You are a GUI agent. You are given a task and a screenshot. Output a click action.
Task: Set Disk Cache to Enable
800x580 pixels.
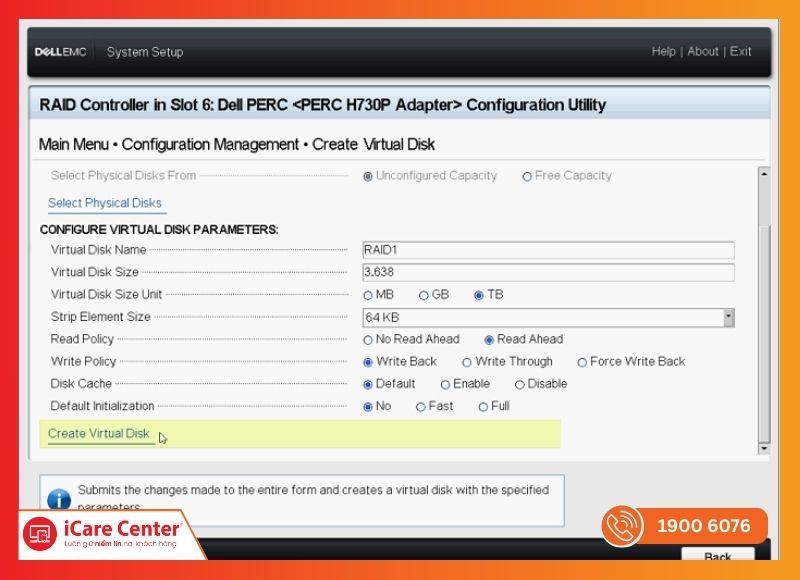click(x=445, y=385)
